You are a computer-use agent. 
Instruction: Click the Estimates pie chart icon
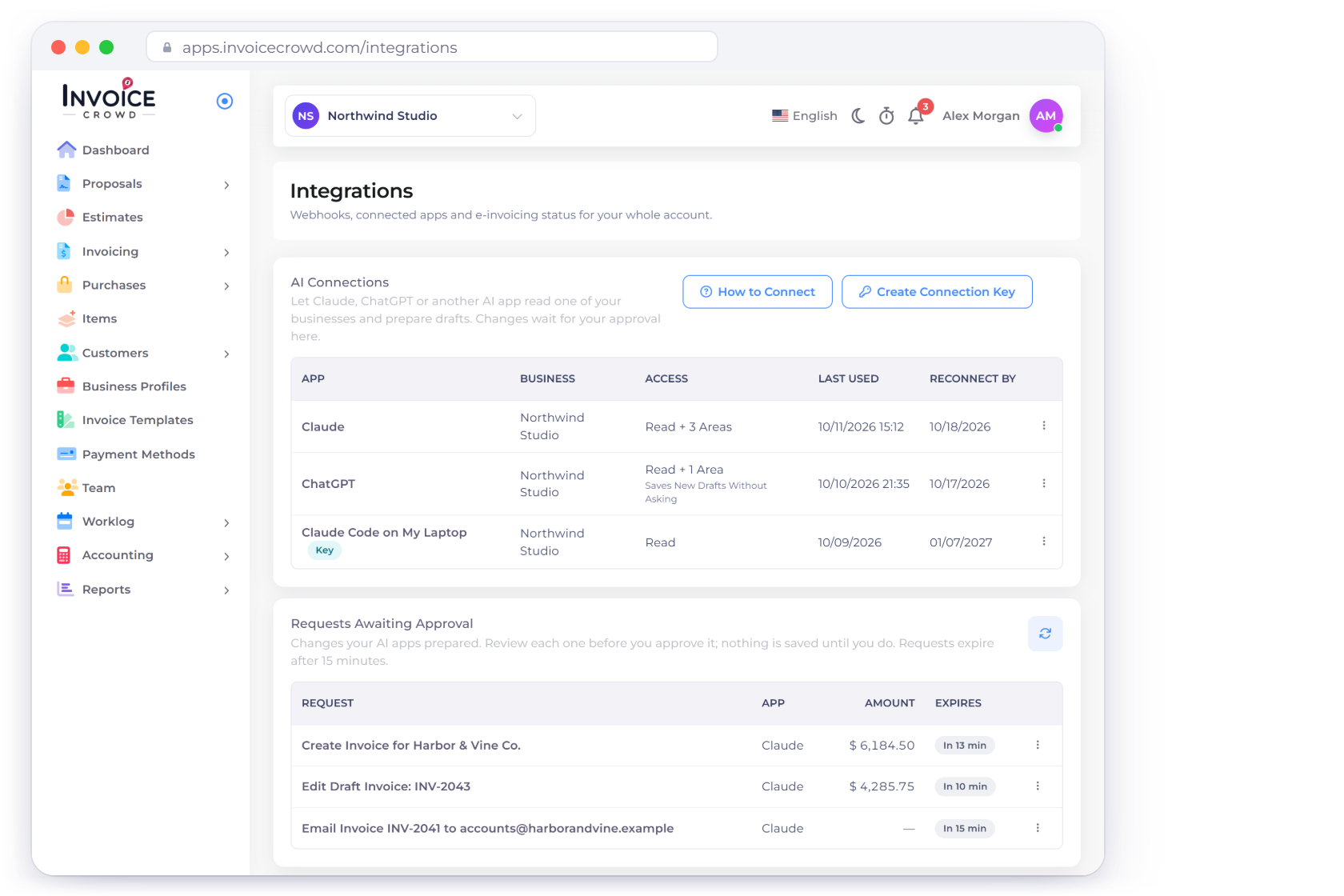tap(66, 218)
